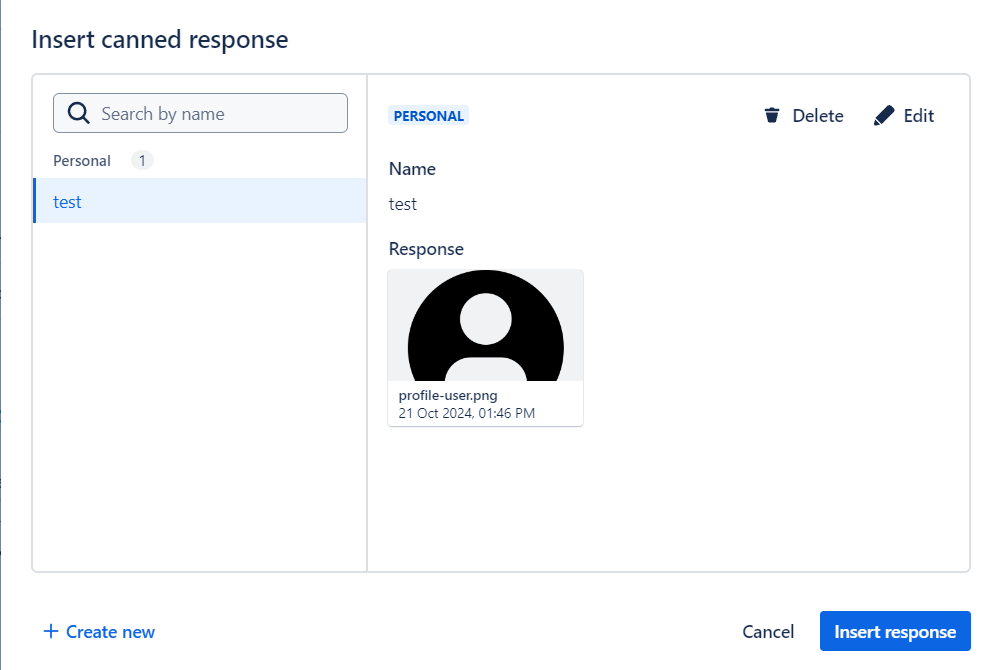Cancel the canned response dialog
This screenshot has width=988, height=670.
[767, 632]
